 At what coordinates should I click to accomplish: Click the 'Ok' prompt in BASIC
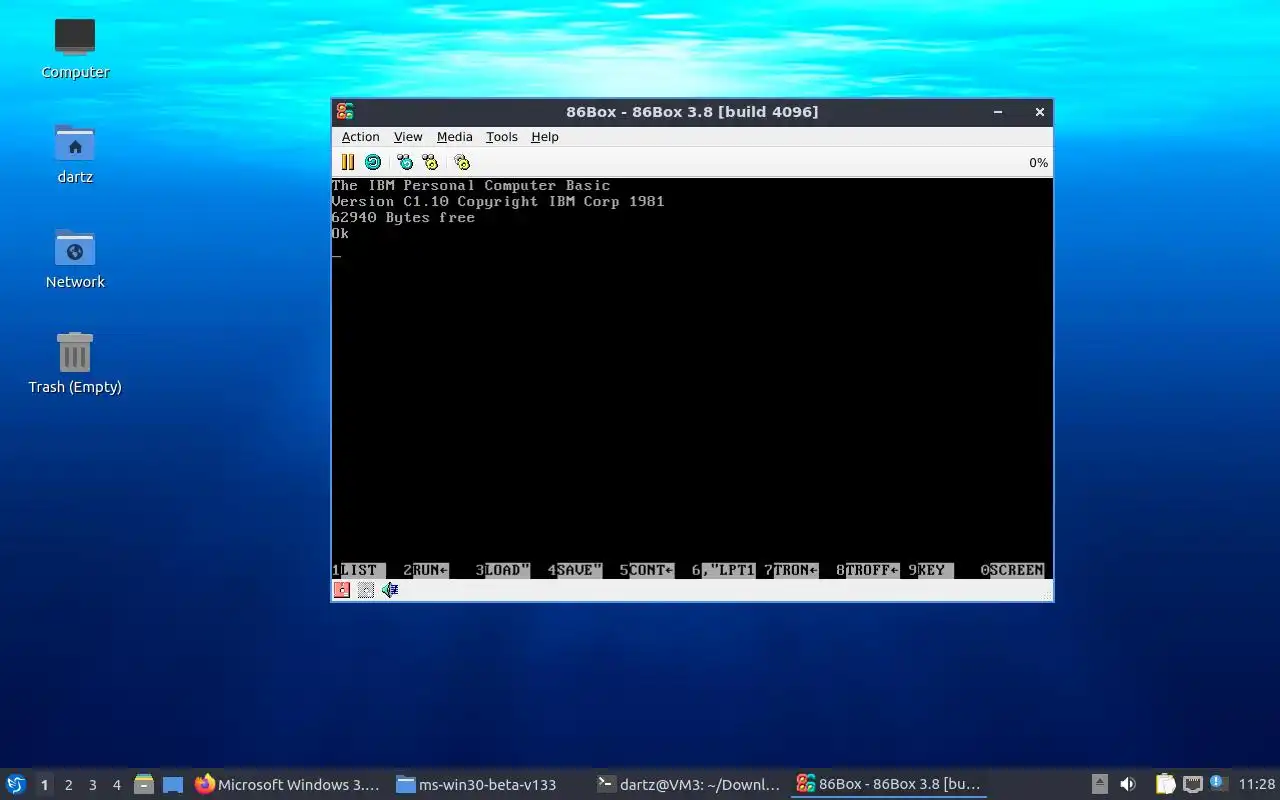pos(340,233)
